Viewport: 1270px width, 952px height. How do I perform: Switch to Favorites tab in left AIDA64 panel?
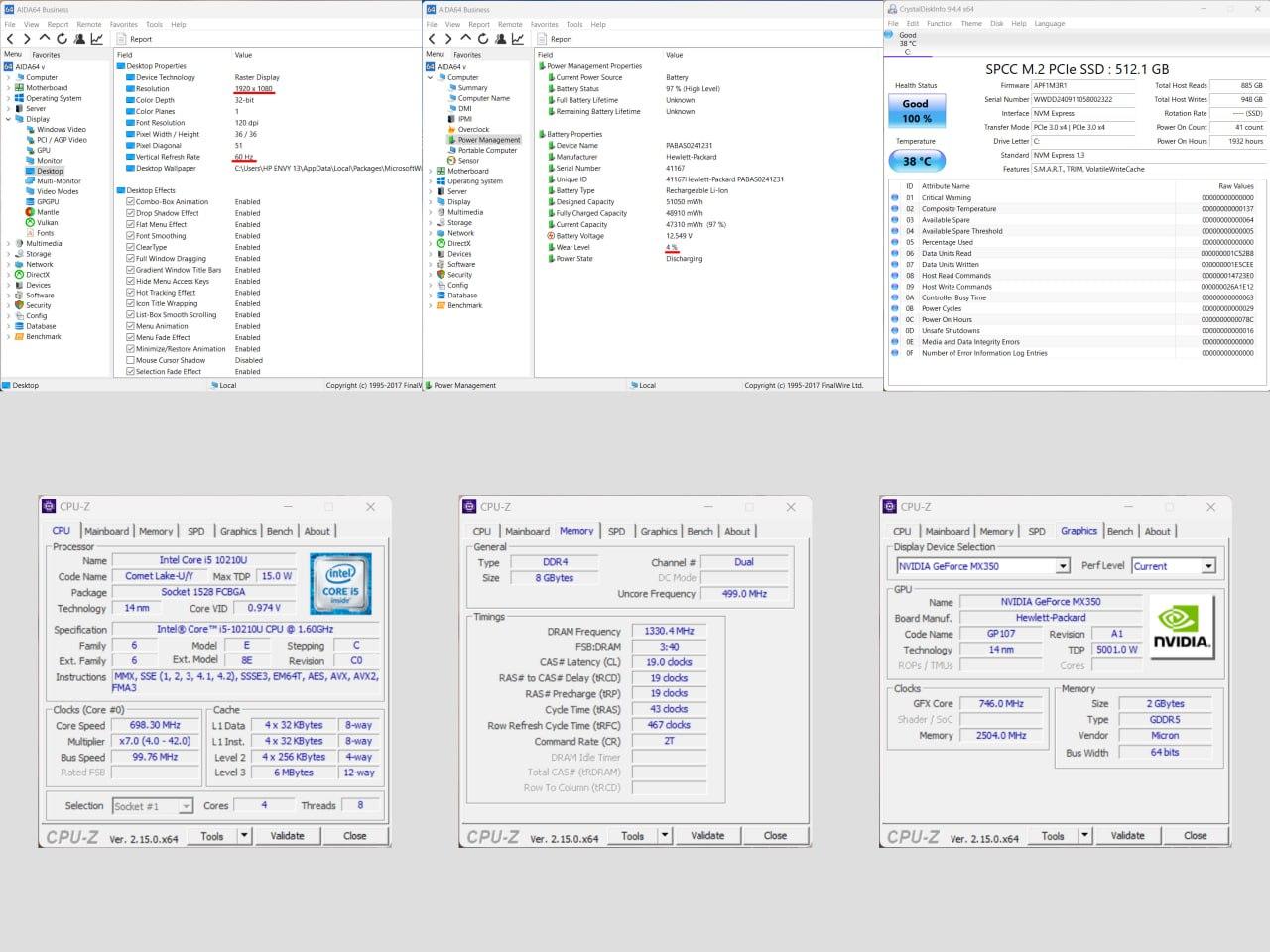tap(46, 55)
